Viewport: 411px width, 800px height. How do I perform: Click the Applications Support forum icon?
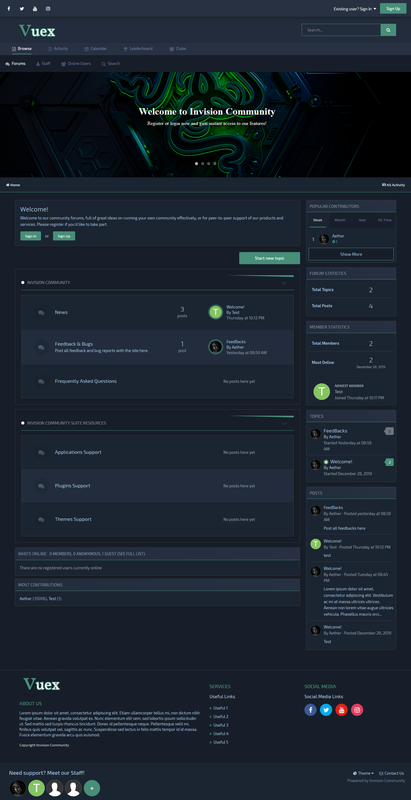41,452
